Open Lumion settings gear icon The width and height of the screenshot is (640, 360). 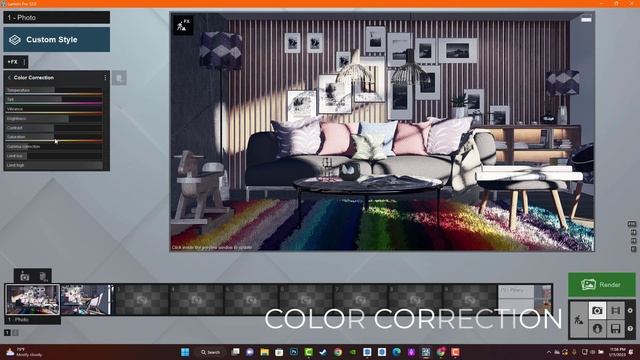630,311
